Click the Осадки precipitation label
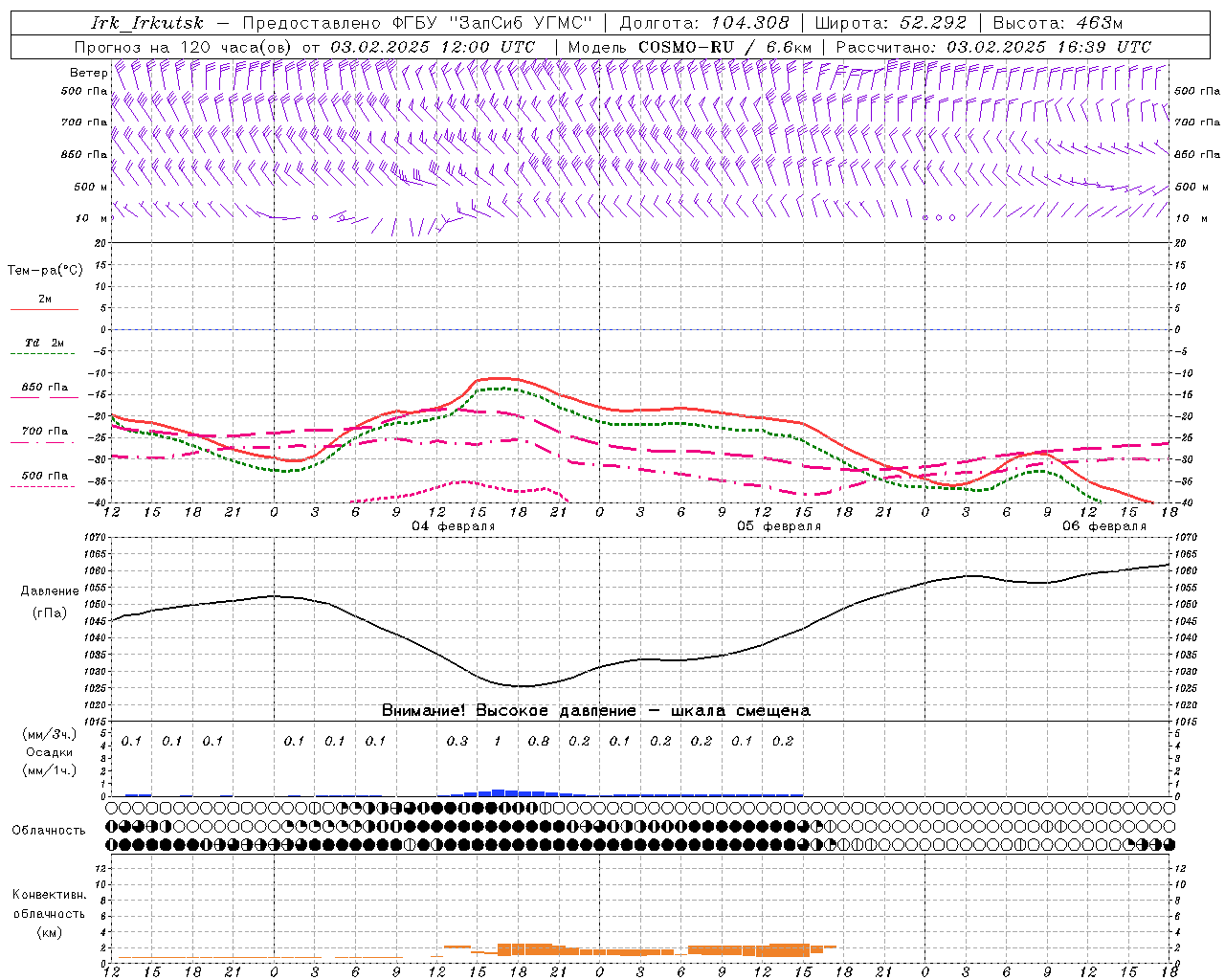 50,752
